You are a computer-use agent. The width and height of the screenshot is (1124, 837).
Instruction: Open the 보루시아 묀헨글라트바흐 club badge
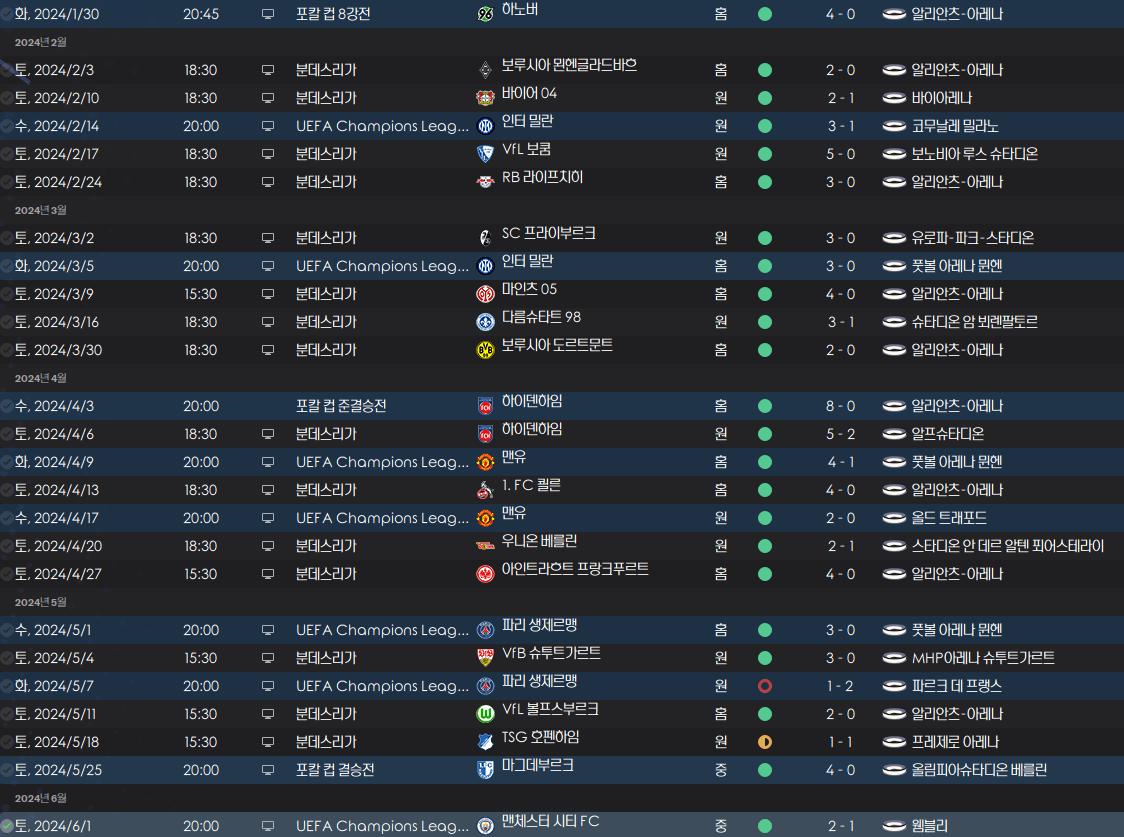click(x=485, y=70)
